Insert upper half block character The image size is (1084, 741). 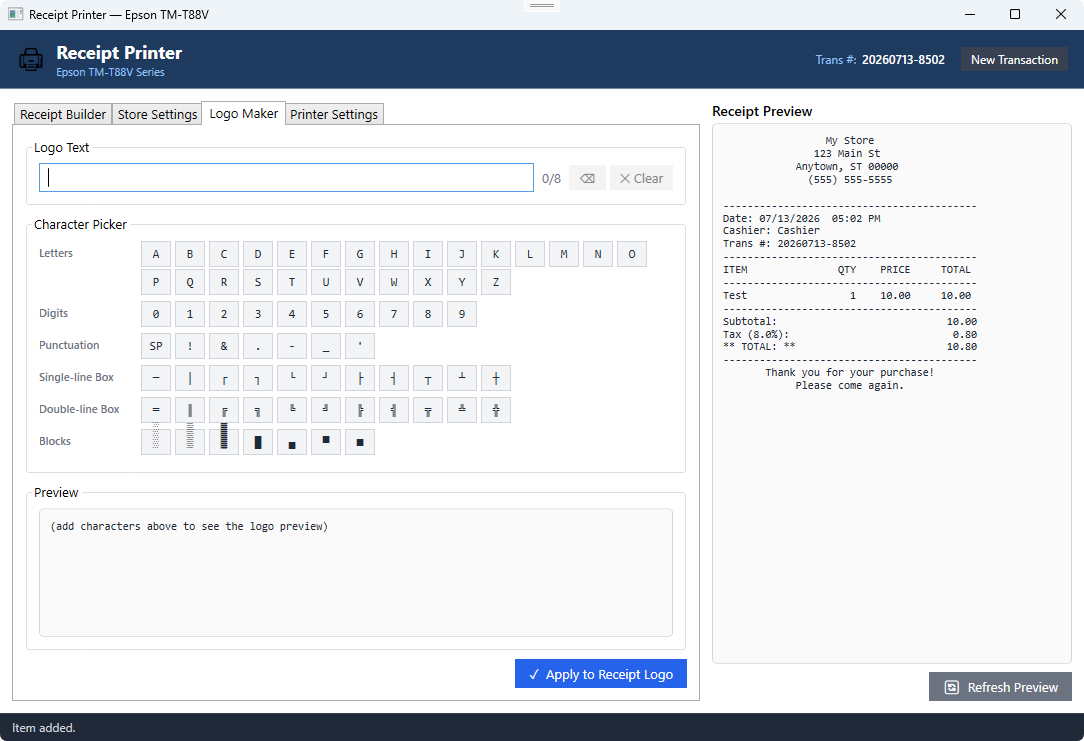click(326, 442)
